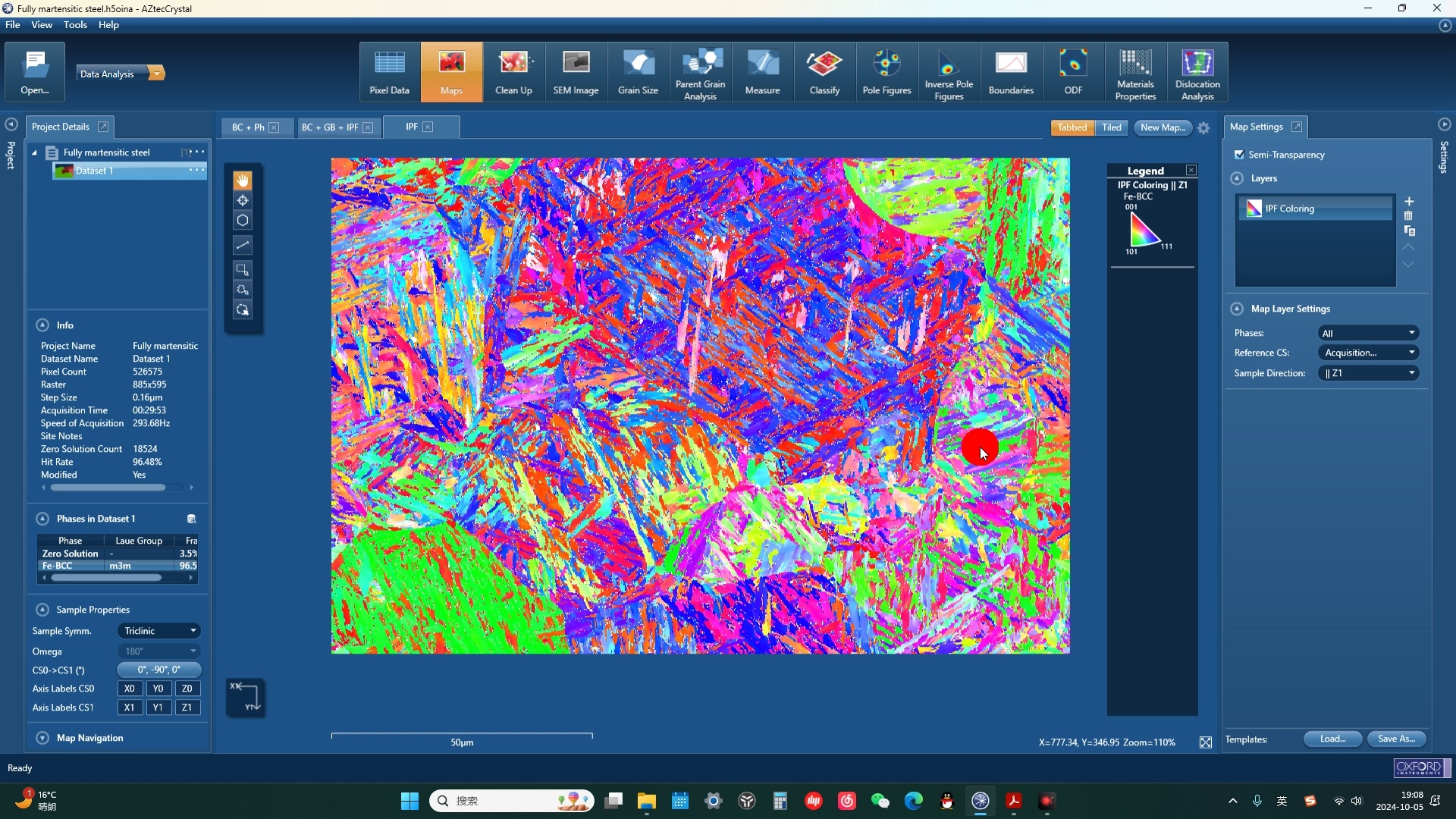
Task: Toggle the Semi-Transparency checkbox
Action: click(x=1239, y=155)
